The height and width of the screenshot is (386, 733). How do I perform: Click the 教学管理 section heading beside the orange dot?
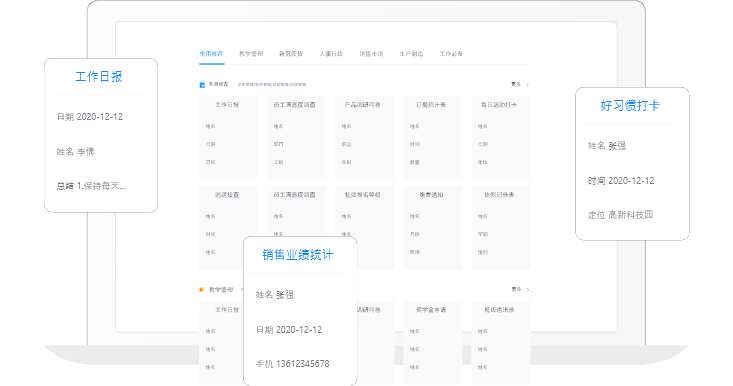[x=221, y=290]
